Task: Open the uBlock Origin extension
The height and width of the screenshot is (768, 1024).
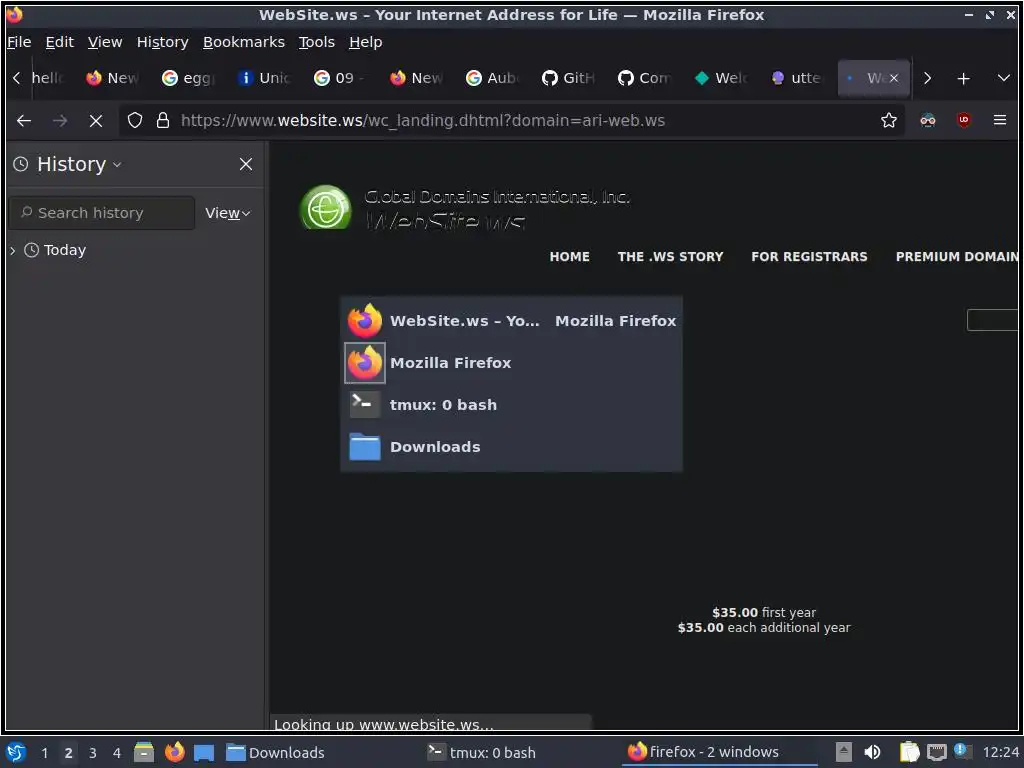Action: pyautogui.click(x=963, y=120)
